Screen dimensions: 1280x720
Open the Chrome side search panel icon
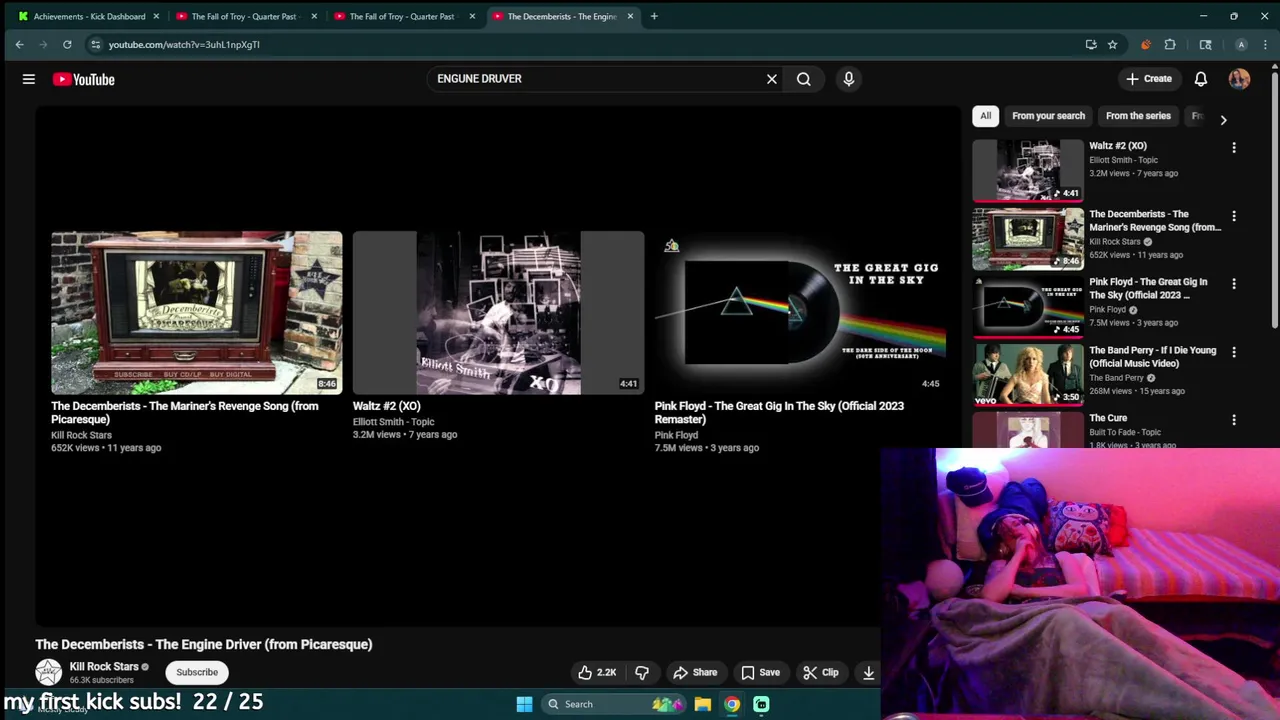tap(1206, 44)
